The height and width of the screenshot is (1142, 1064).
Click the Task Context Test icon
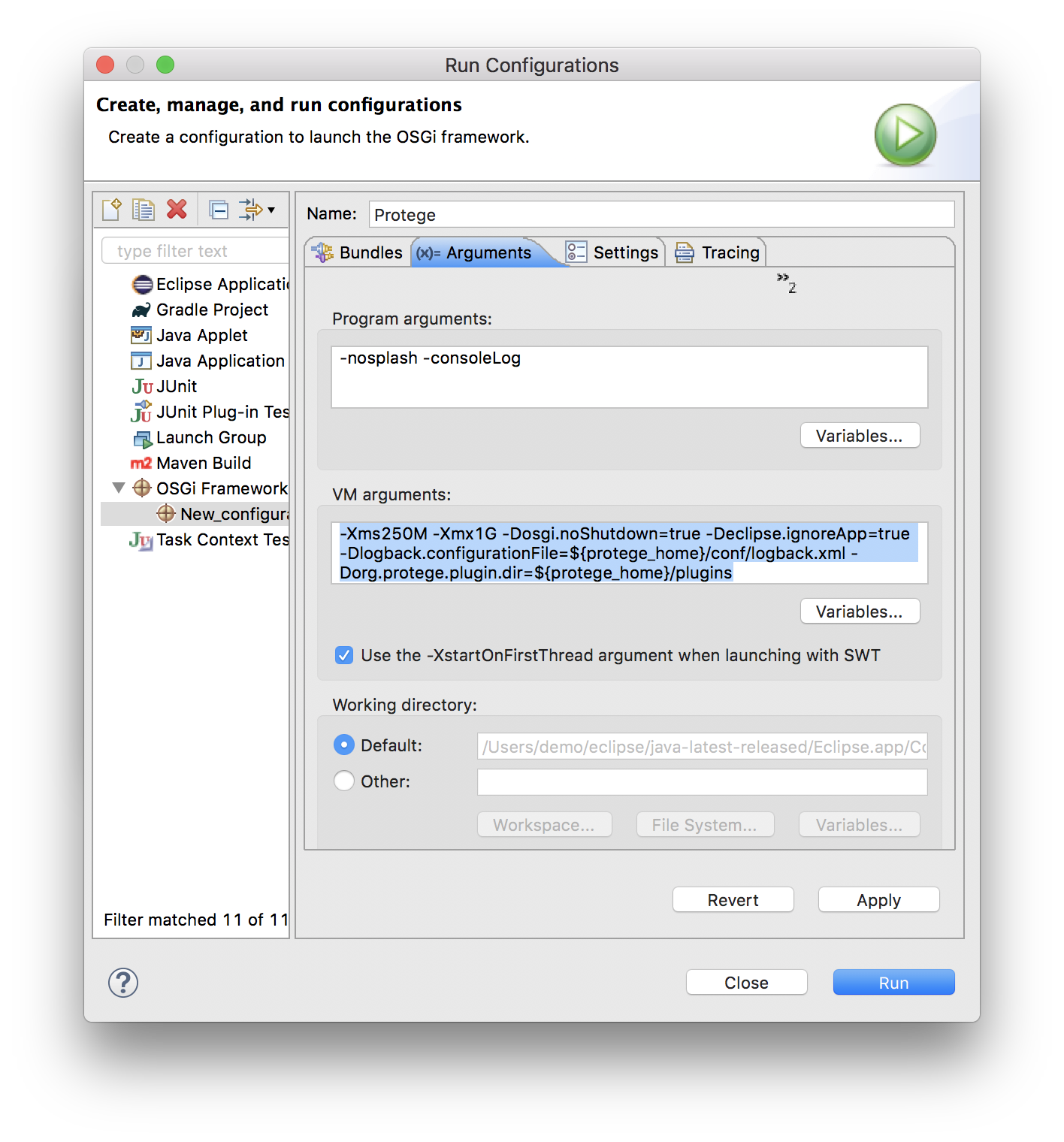(141, 540)
